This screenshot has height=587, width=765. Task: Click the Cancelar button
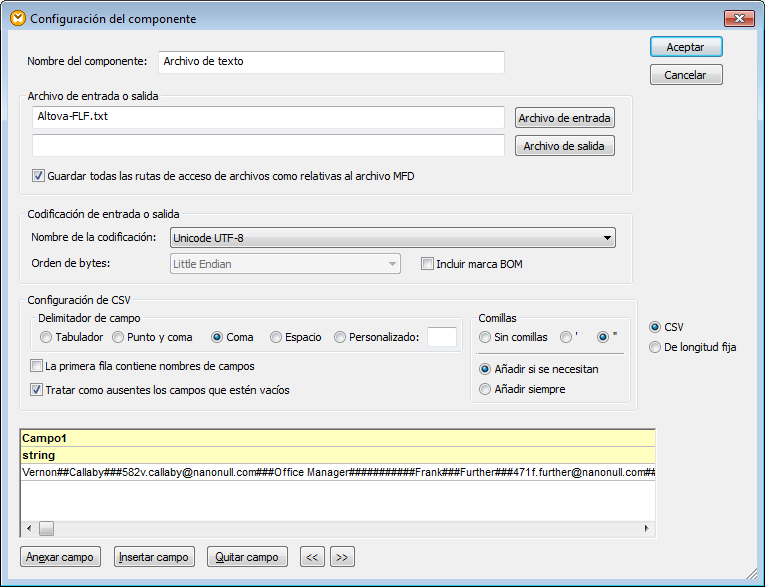point(685,75)
